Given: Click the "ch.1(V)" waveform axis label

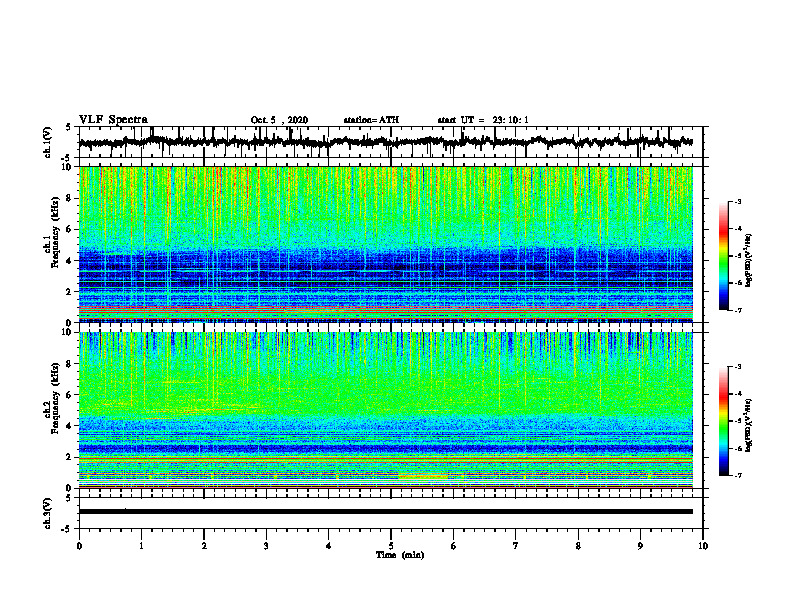Looking at the screenshot, I should coord(48,142).
